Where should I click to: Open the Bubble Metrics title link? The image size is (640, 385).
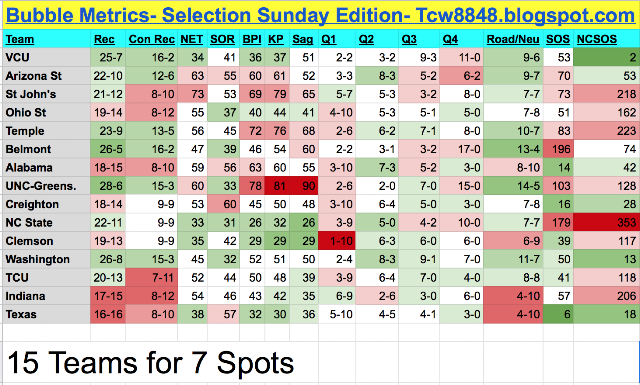pos(320,15)
